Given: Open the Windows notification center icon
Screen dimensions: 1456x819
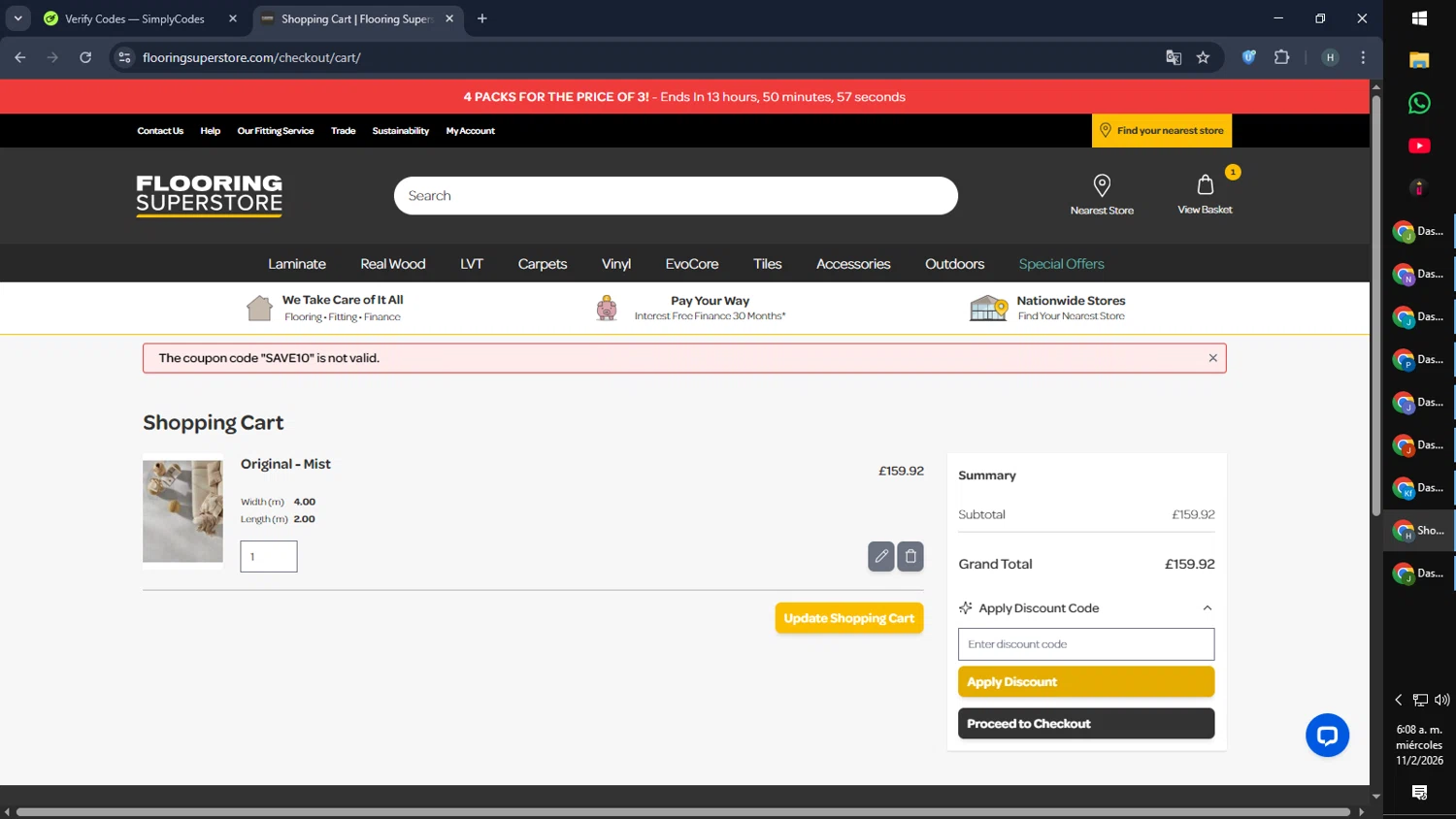Looking at the screenshot, I should pyautogui.click(x=1419, y=793).
